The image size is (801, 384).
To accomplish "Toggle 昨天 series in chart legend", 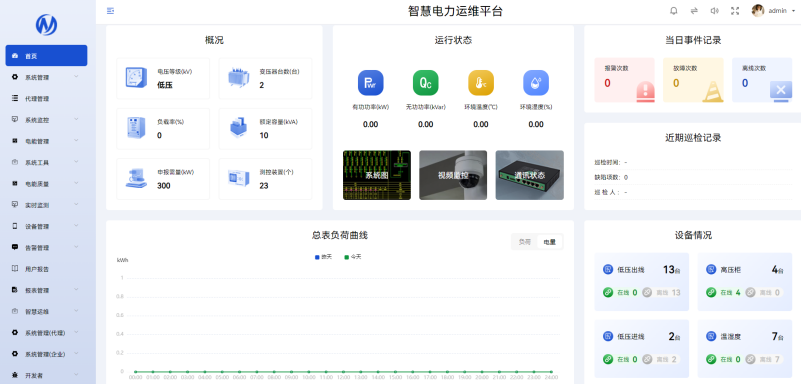I will coord(323,257).
